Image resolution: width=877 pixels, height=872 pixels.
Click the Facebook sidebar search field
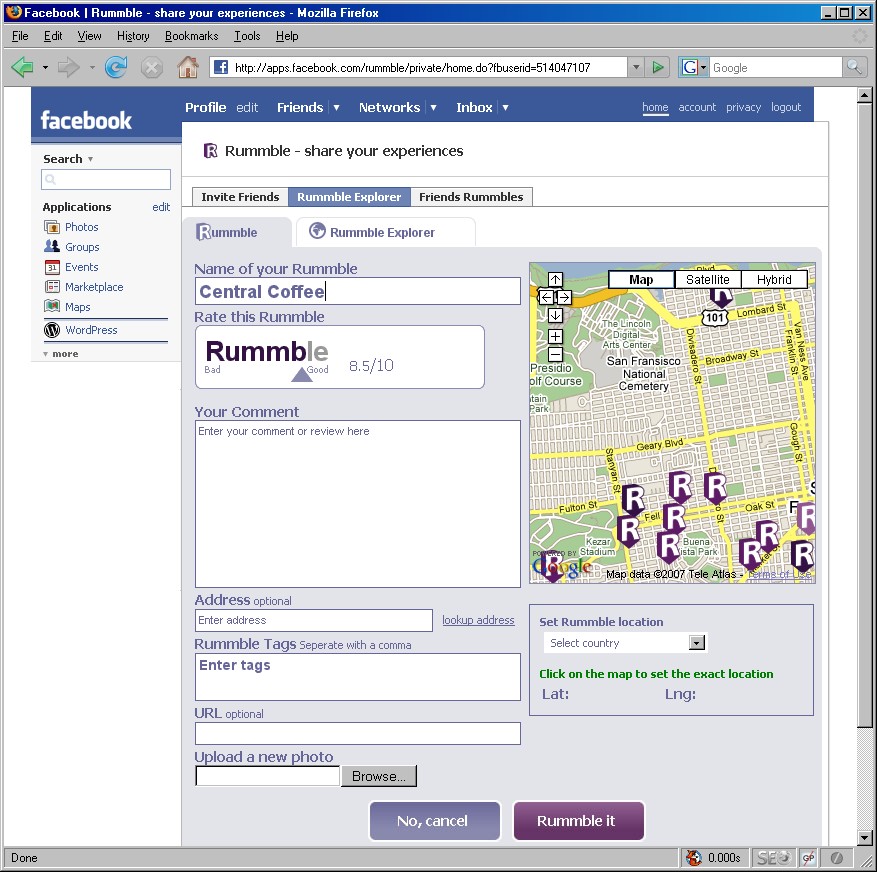(106, 180)
